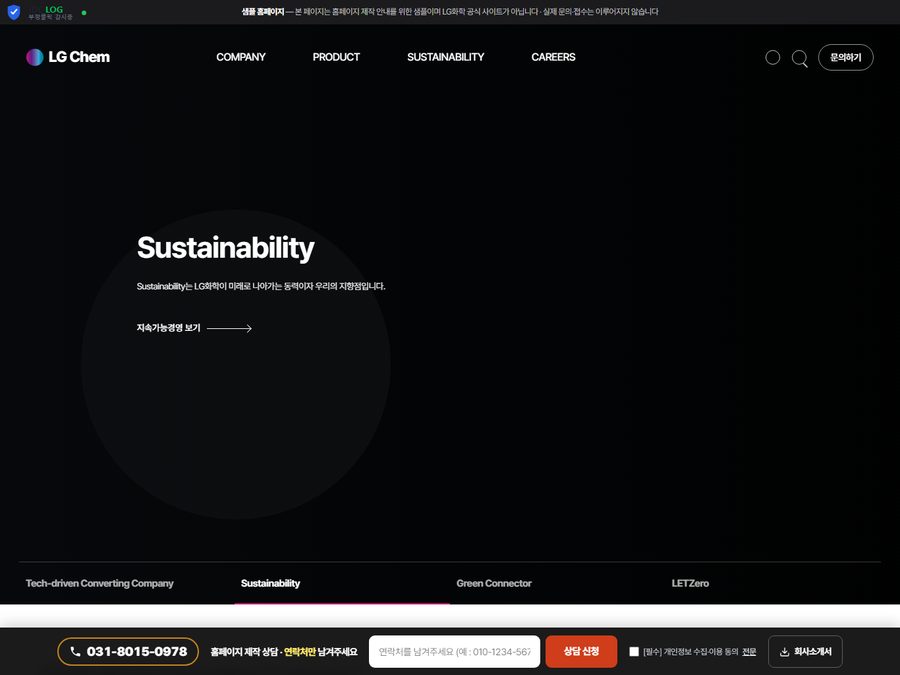Image resolution: width=900 pixels, height=675 pixels.
Task: Click the blue shield icon
Action: (14, 12)
